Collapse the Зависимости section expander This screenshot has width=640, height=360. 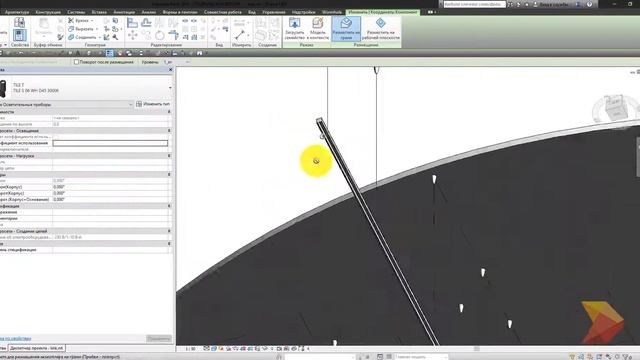point(169,111)
